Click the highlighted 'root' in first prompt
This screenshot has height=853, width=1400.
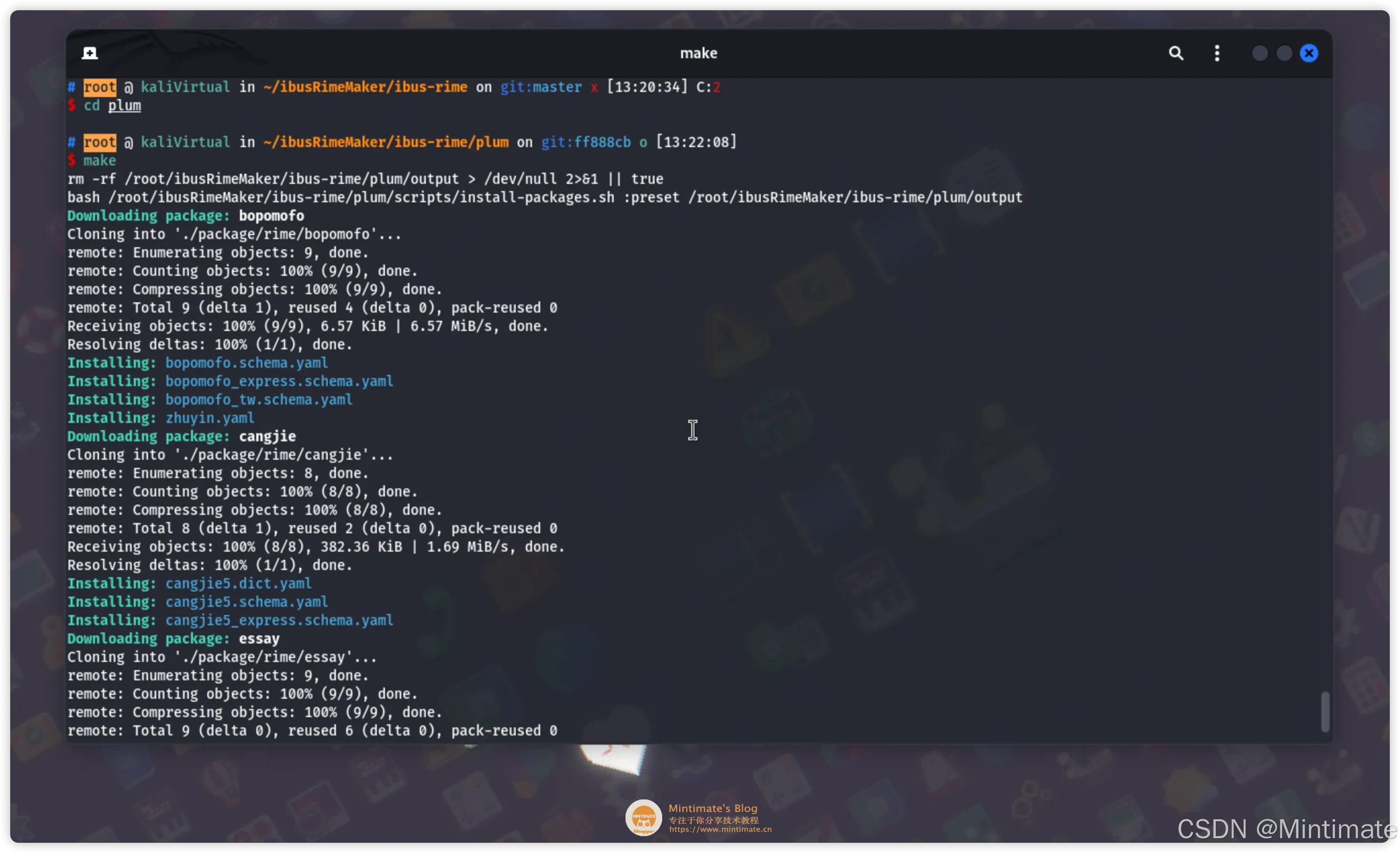tap(100, 87)
